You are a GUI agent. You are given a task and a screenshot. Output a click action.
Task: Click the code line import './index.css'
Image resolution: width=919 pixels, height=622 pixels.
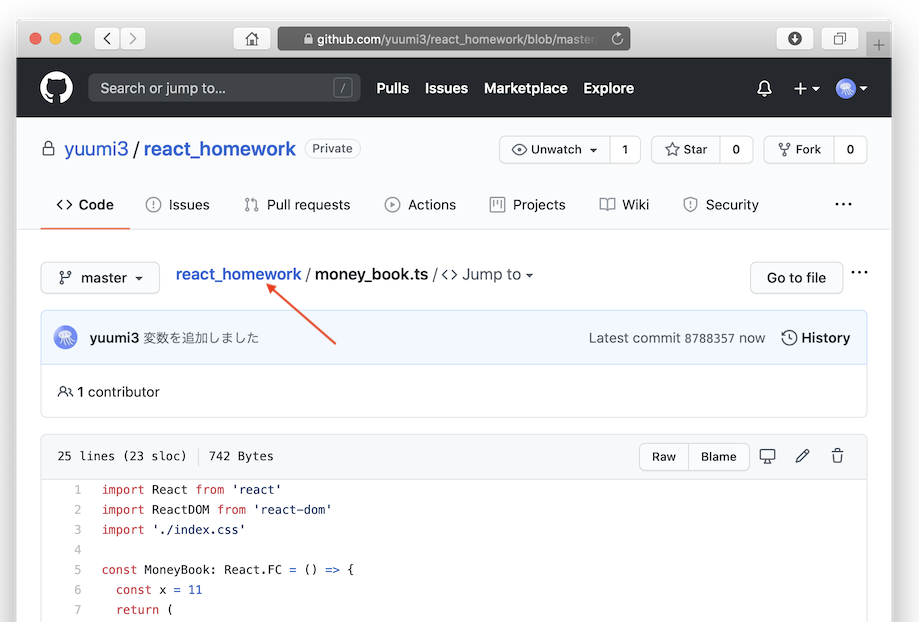pos(173,530)
